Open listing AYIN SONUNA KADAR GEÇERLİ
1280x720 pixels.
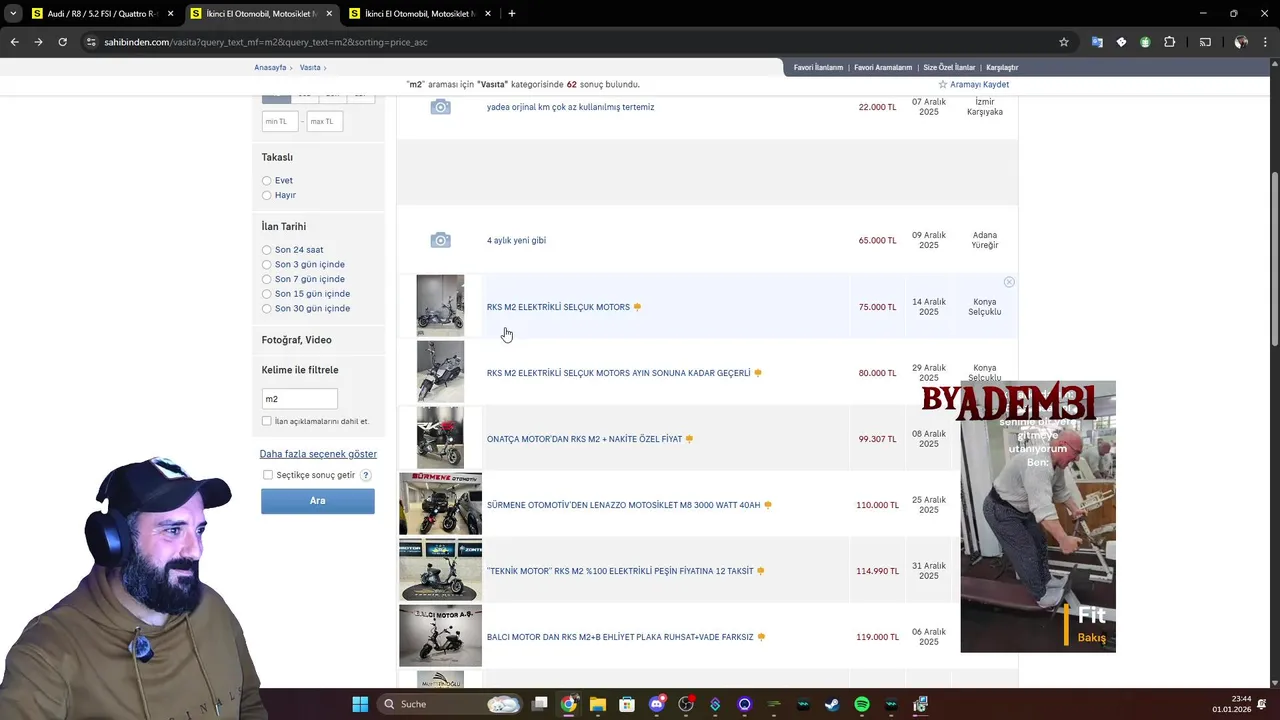click(x=618, y=373)
